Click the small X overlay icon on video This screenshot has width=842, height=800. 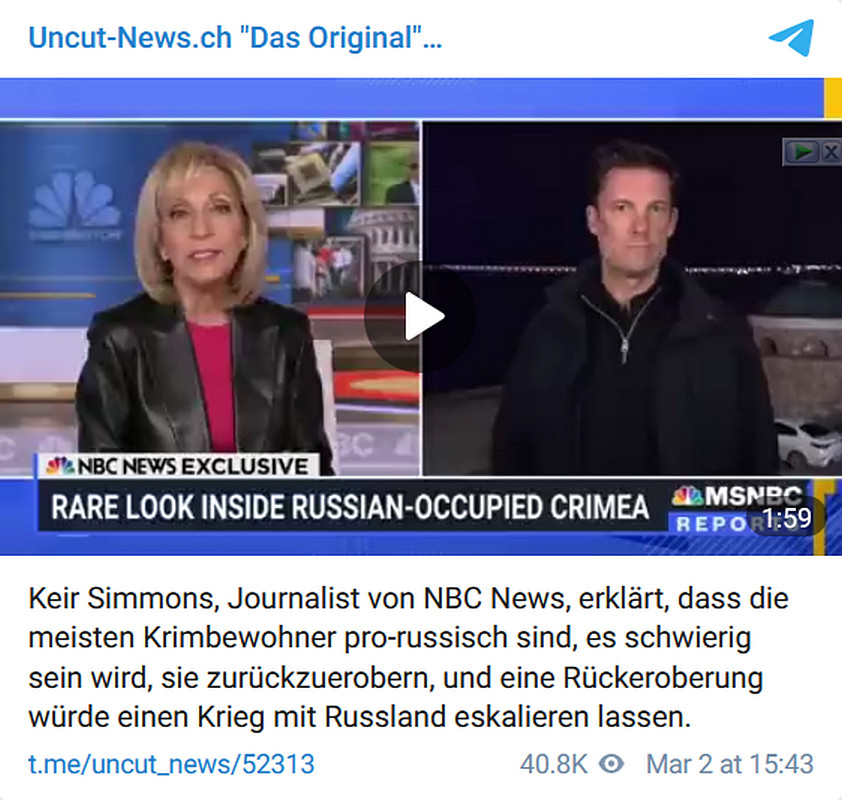pyautogui.click(x=830, y=152)
